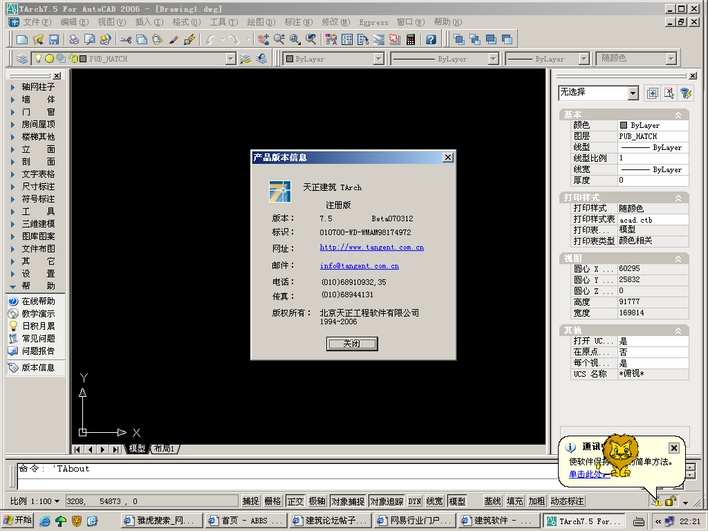Toggle 对象追踪 object tracking
The image size is (708, 531).
pyautogui.click(x=387, y=501)
